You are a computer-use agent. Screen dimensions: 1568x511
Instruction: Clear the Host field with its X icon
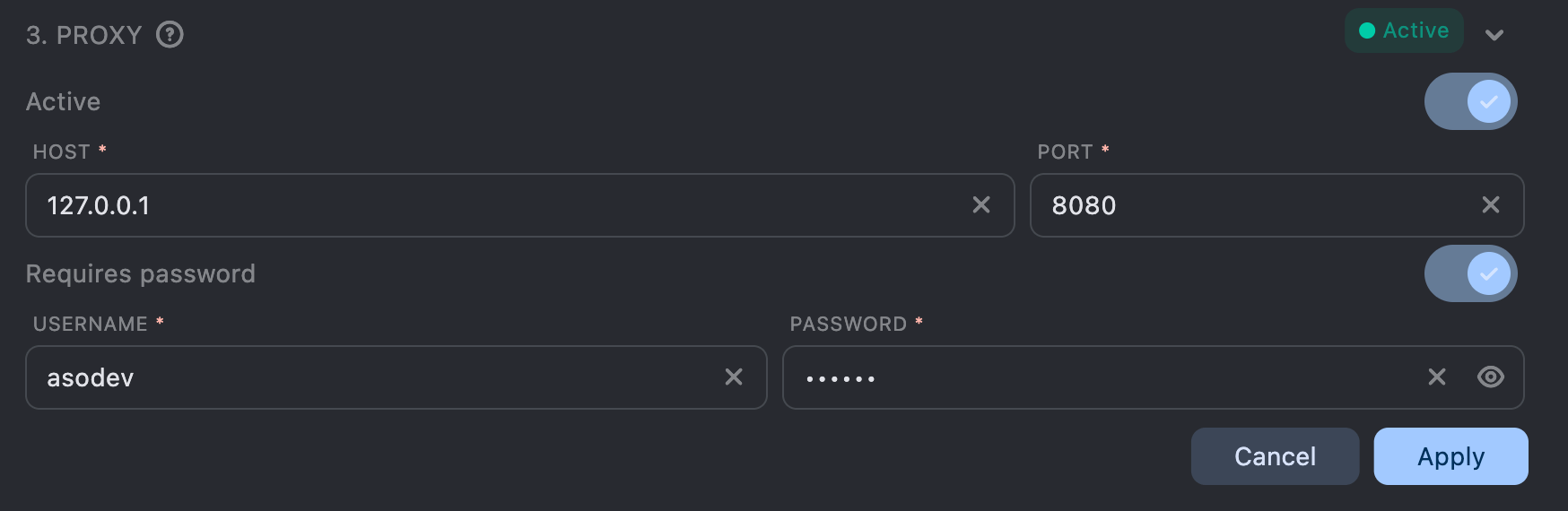pyautogui.click(x=981, y=205)
